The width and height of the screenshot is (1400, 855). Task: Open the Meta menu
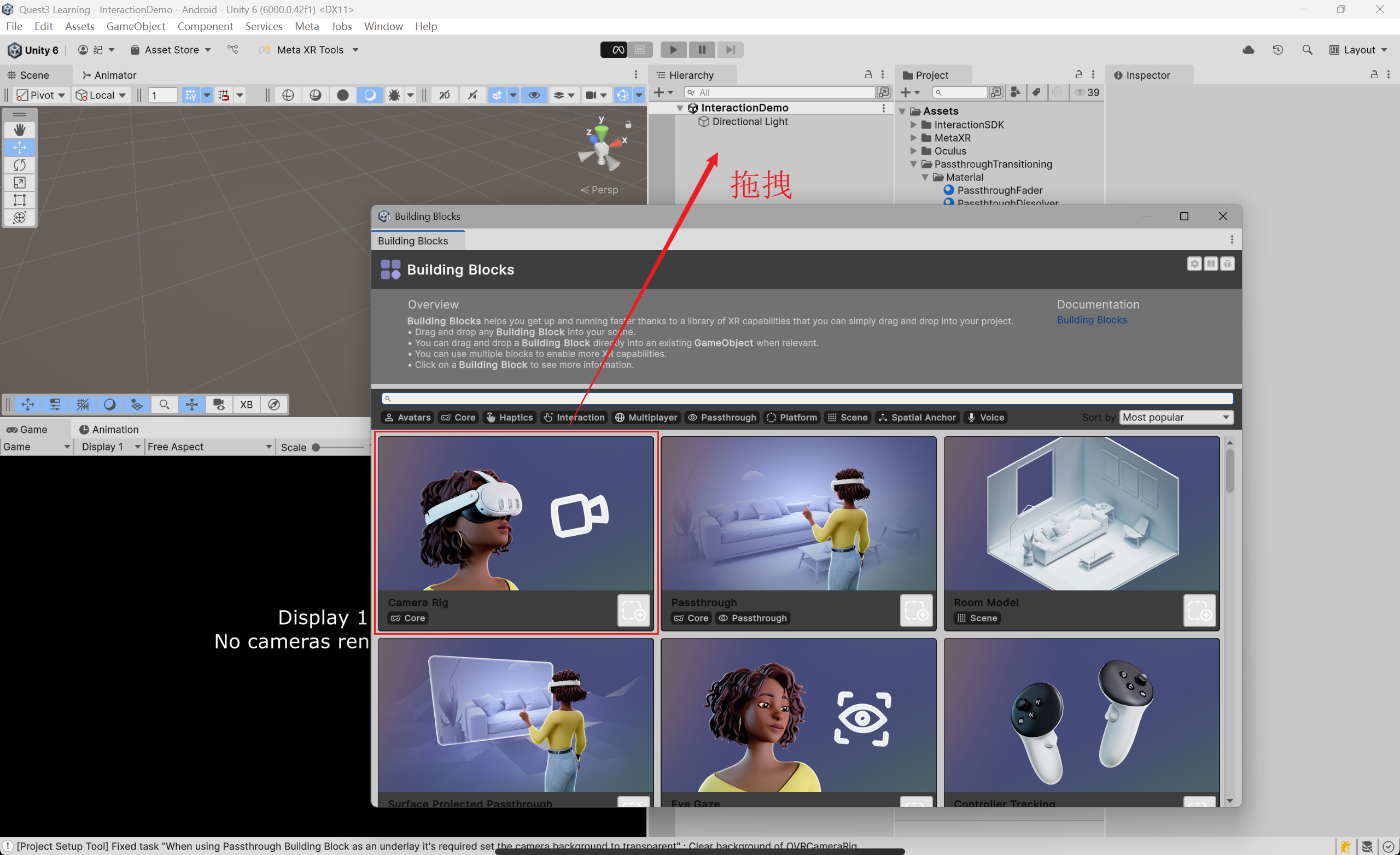tap(307, 26)
